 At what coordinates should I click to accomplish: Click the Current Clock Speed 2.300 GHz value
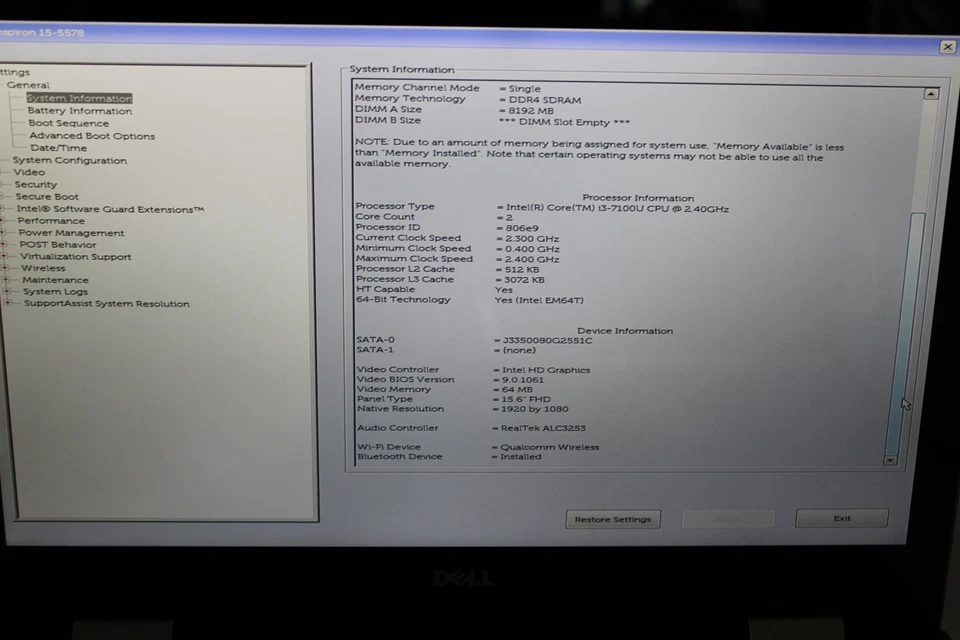(532, 239)
